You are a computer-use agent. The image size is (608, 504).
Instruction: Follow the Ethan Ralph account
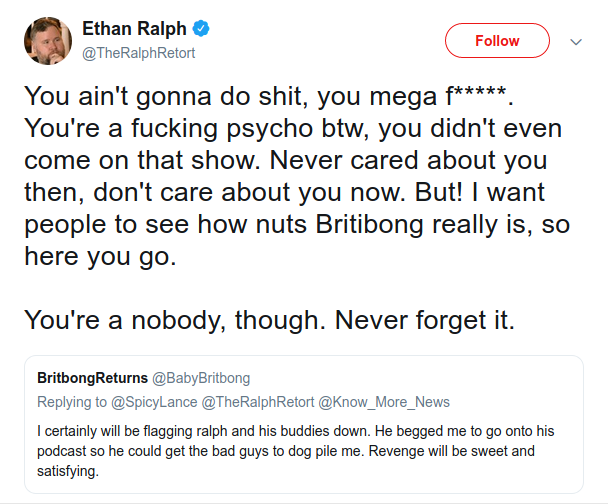[x=497, y=41]
